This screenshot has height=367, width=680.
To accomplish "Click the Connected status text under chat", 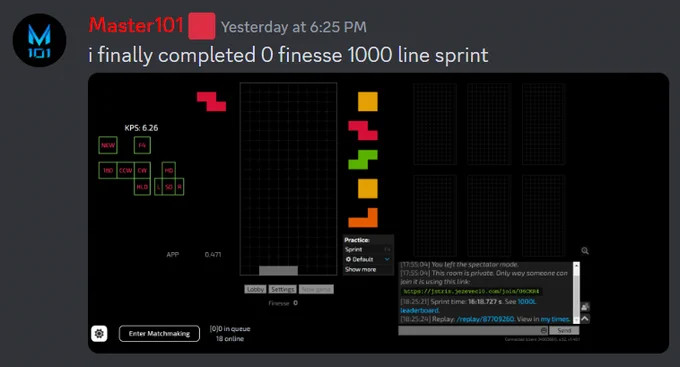I will click(542, 339).
